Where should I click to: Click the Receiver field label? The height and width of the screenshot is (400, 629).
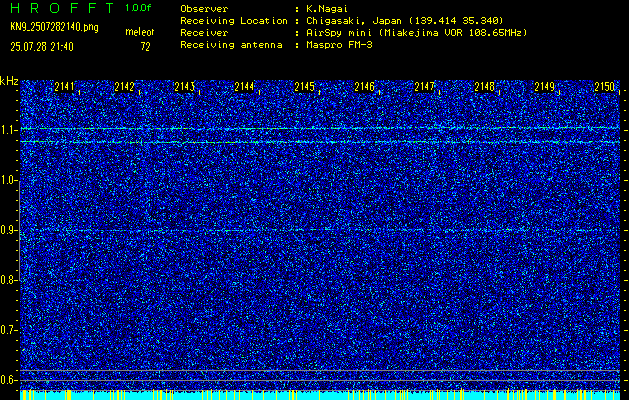(x=204, y=33)
